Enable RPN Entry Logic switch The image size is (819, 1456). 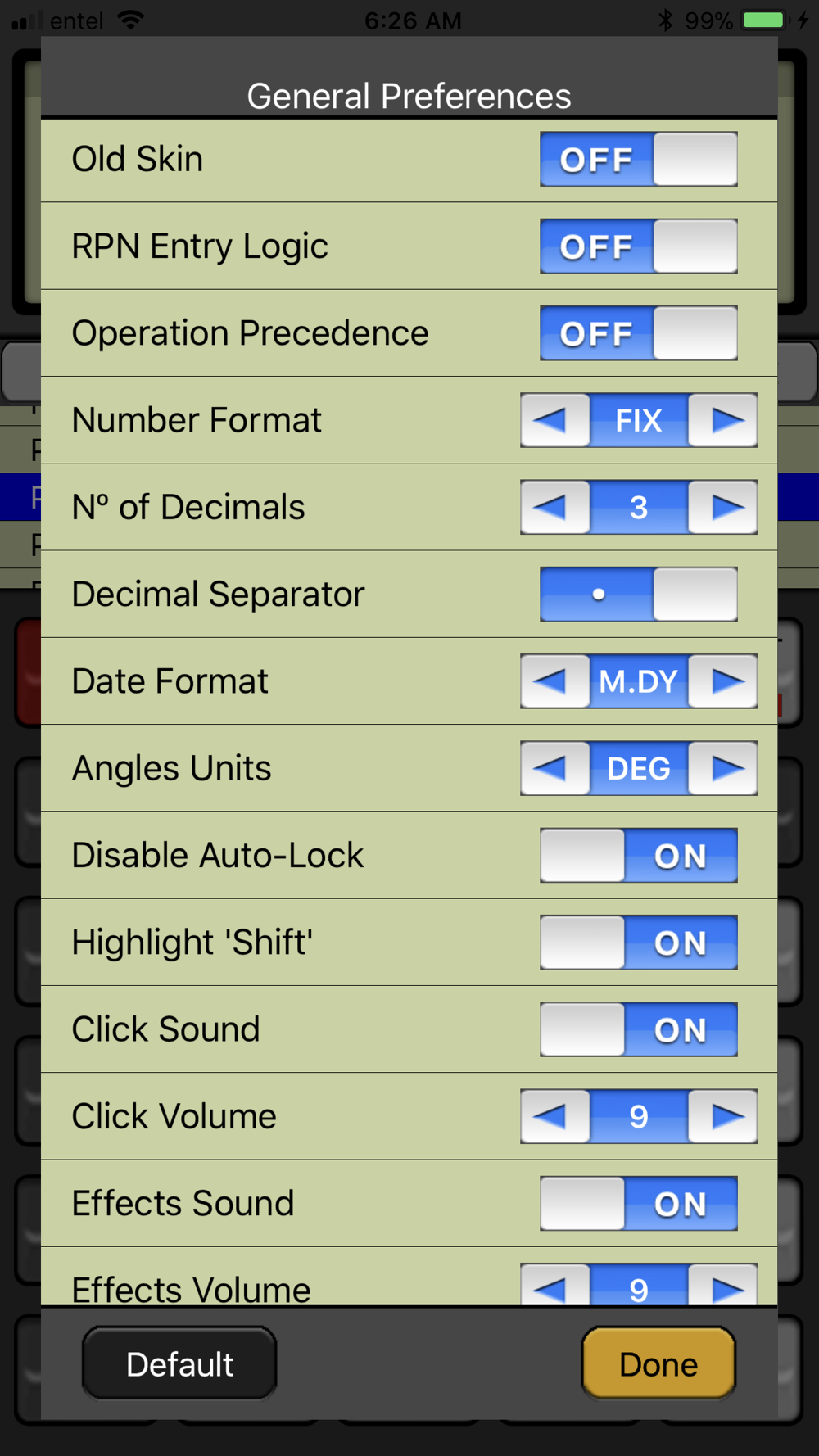coord(639,246)
